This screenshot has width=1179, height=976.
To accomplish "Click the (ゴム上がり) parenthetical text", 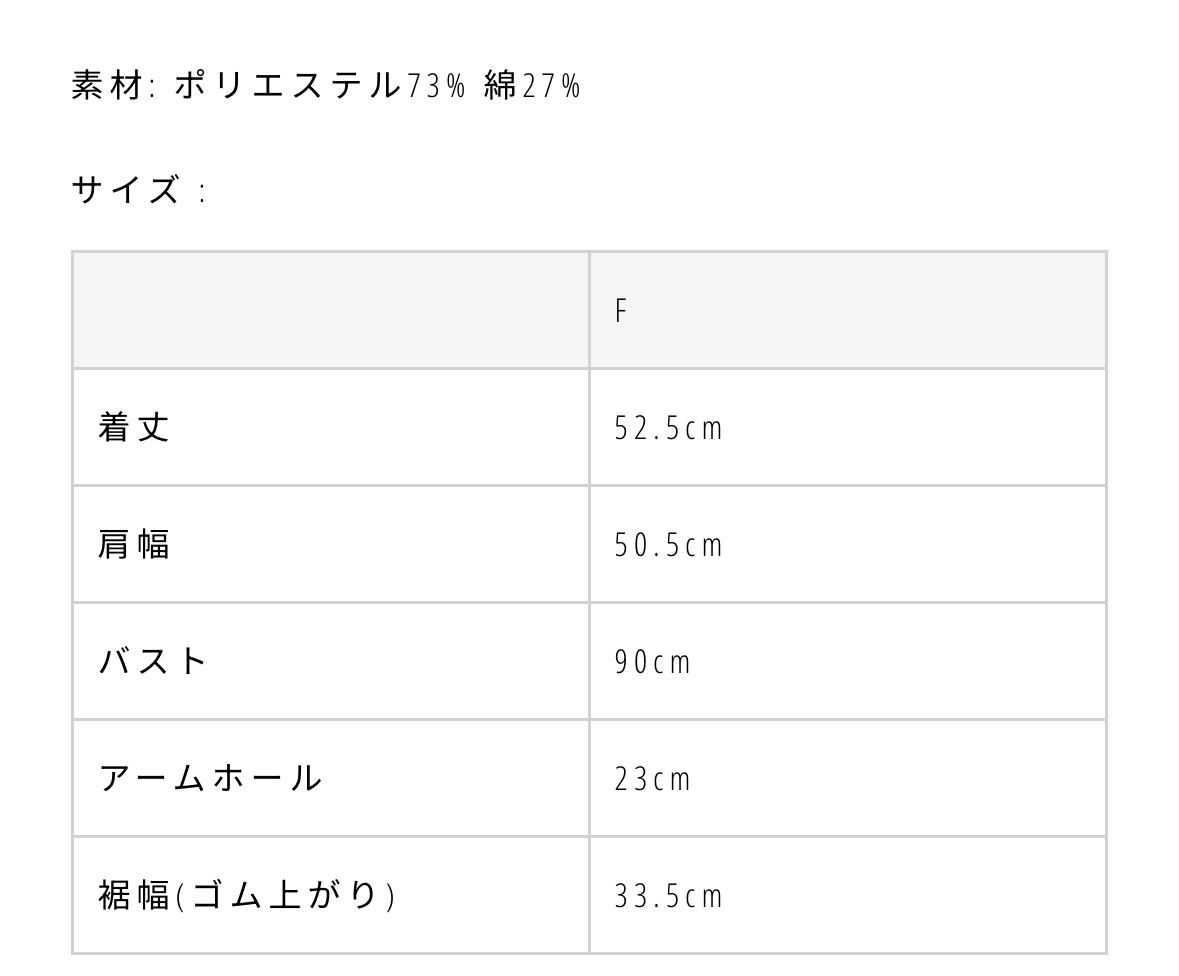I will [x=286, y=894].
